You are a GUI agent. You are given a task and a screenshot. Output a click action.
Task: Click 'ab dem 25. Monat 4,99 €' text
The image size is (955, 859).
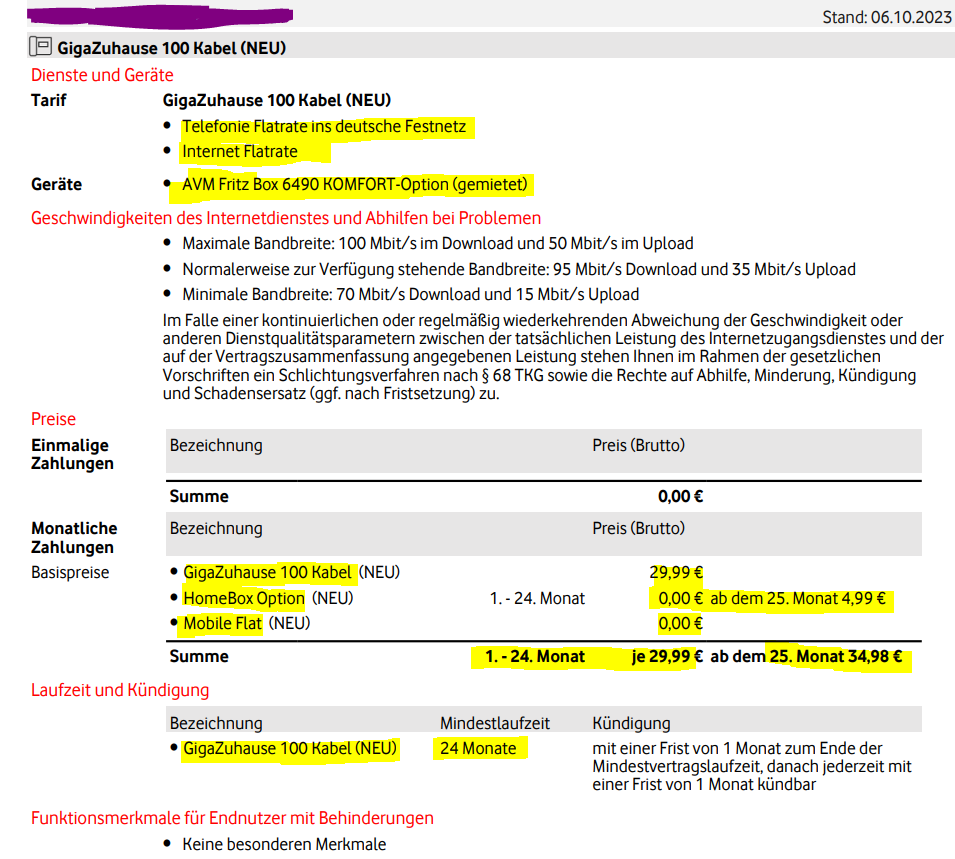pos(798,598)
